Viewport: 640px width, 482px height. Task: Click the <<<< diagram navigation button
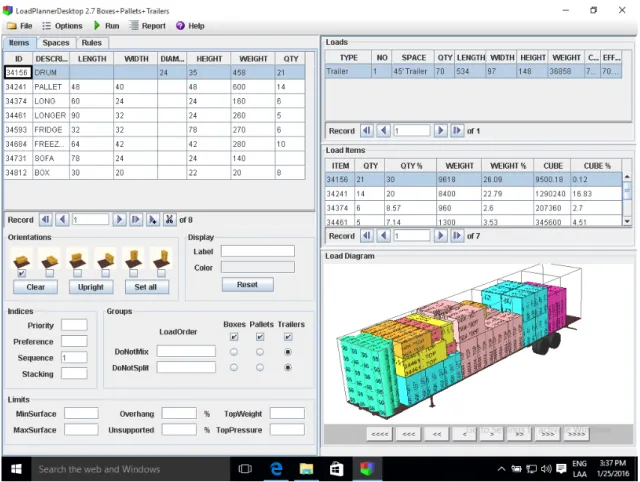coord(380,434)
